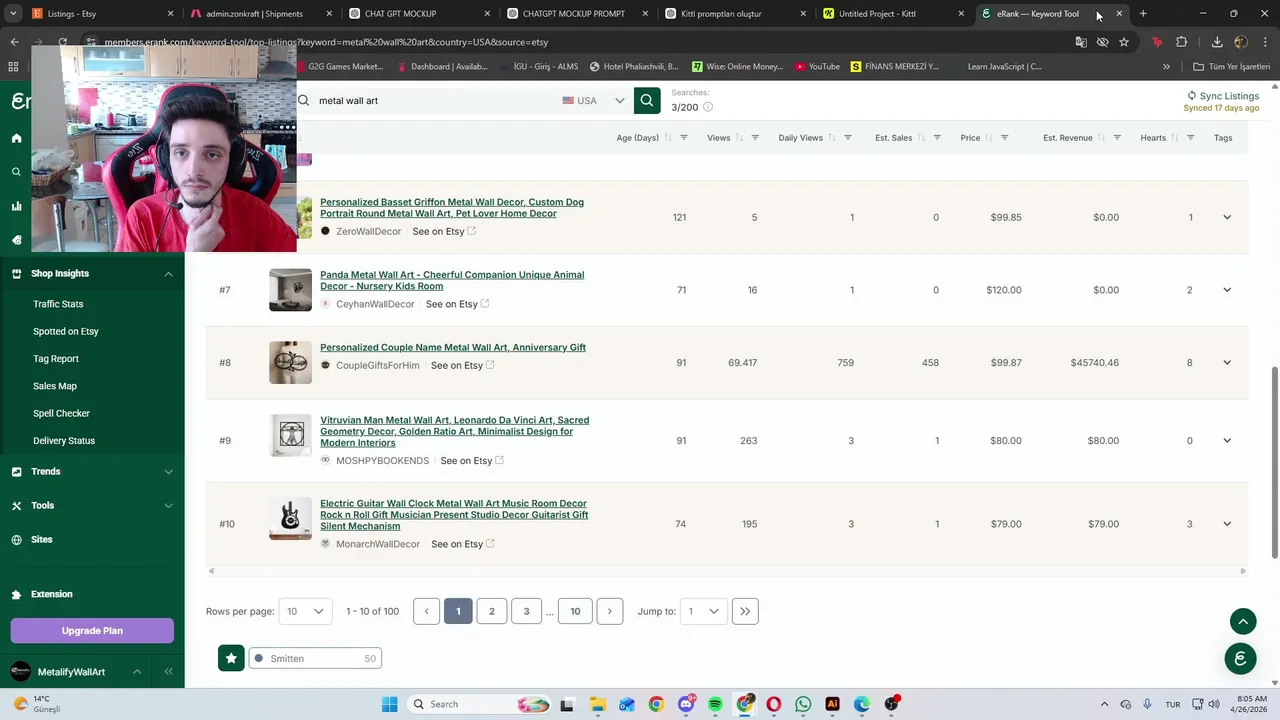Click the Smitten list input field
This screenshot has width=1280, height=720.
[315, 658]
